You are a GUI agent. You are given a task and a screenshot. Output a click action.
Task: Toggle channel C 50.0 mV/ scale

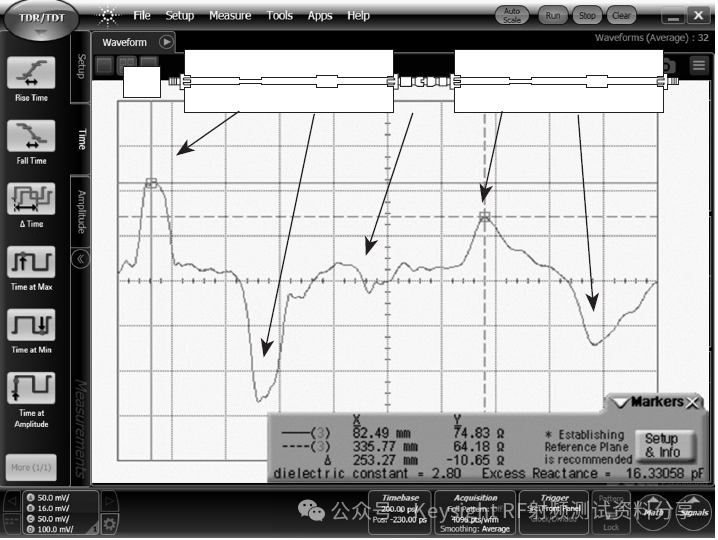click(48, 518)
